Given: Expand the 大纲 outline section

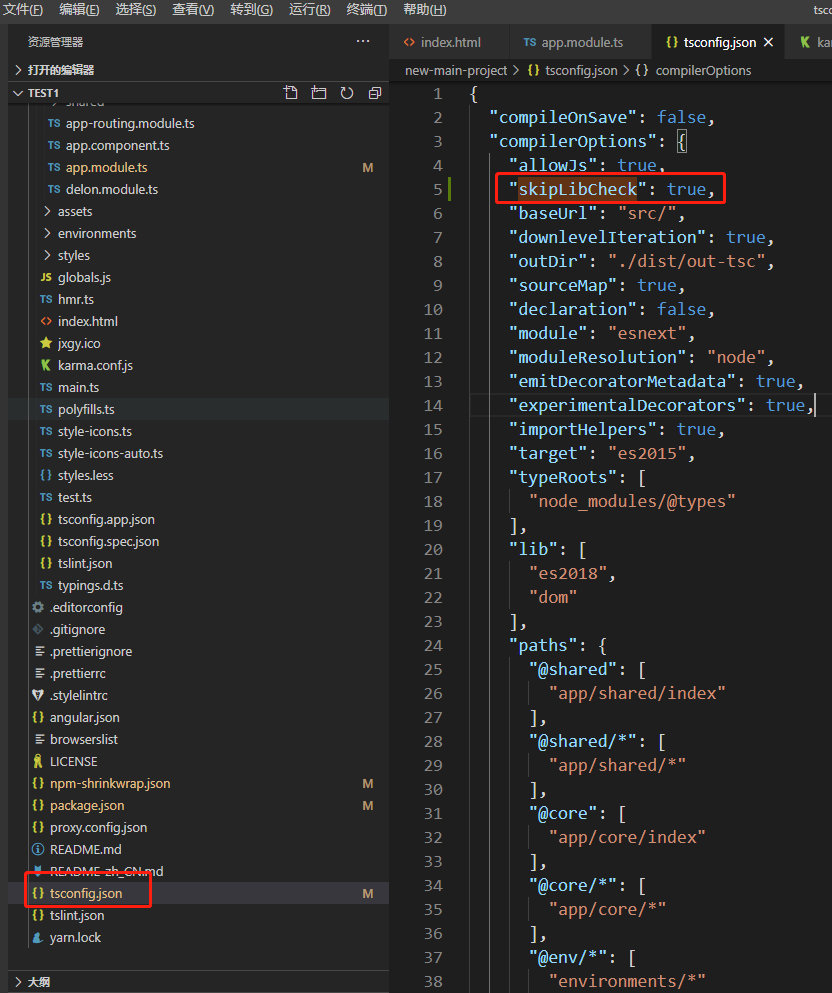Looking at the screenshot, I should [x=198, y=982].
